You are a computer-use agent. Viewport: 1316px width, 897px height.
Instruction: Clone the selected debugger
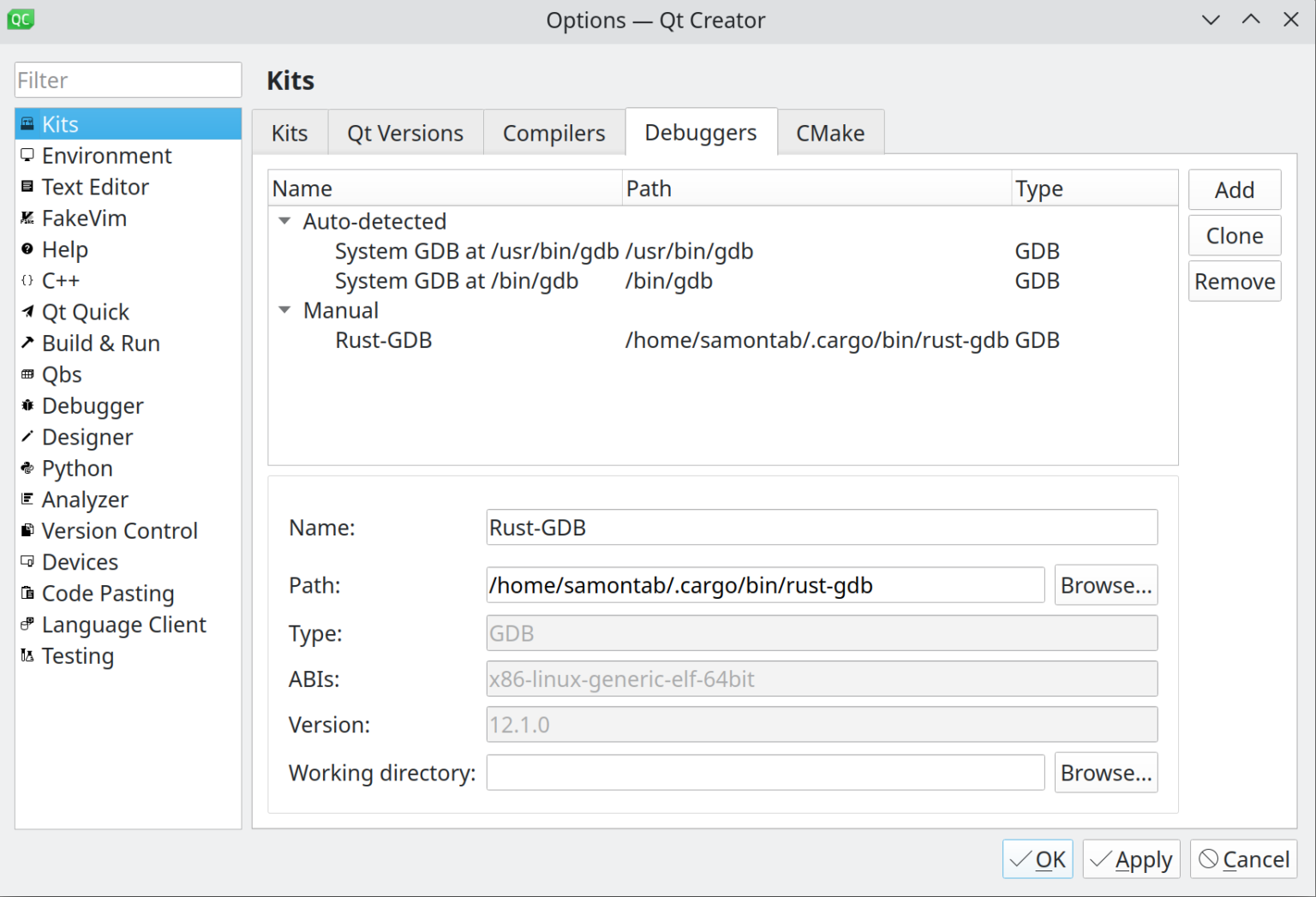[x=1234, y=235]
